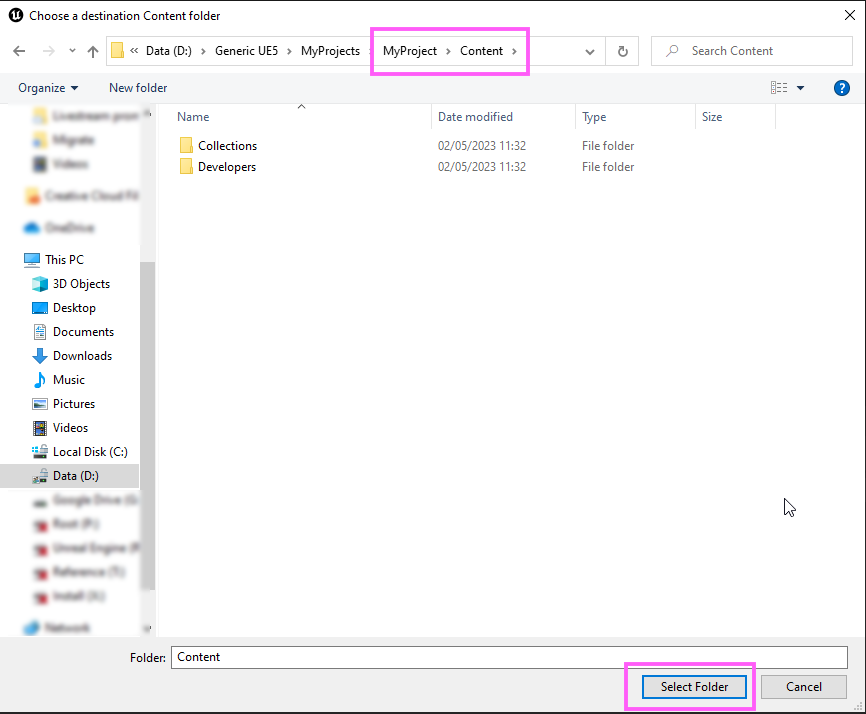Click the Documents icon in sidebar

click(40, 332)
